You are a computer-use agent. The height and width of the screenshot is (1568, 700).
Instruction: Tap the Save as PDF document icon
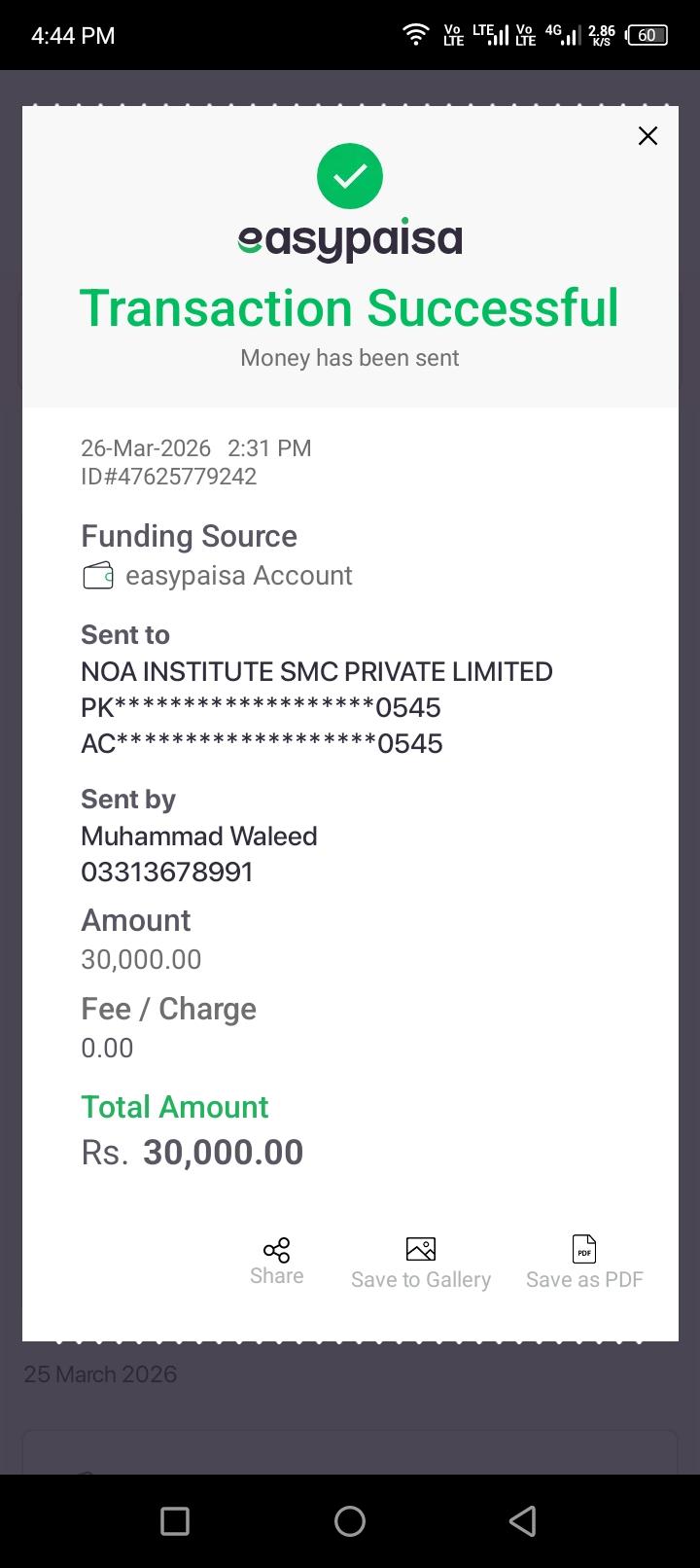click(x=584, y=1249)
